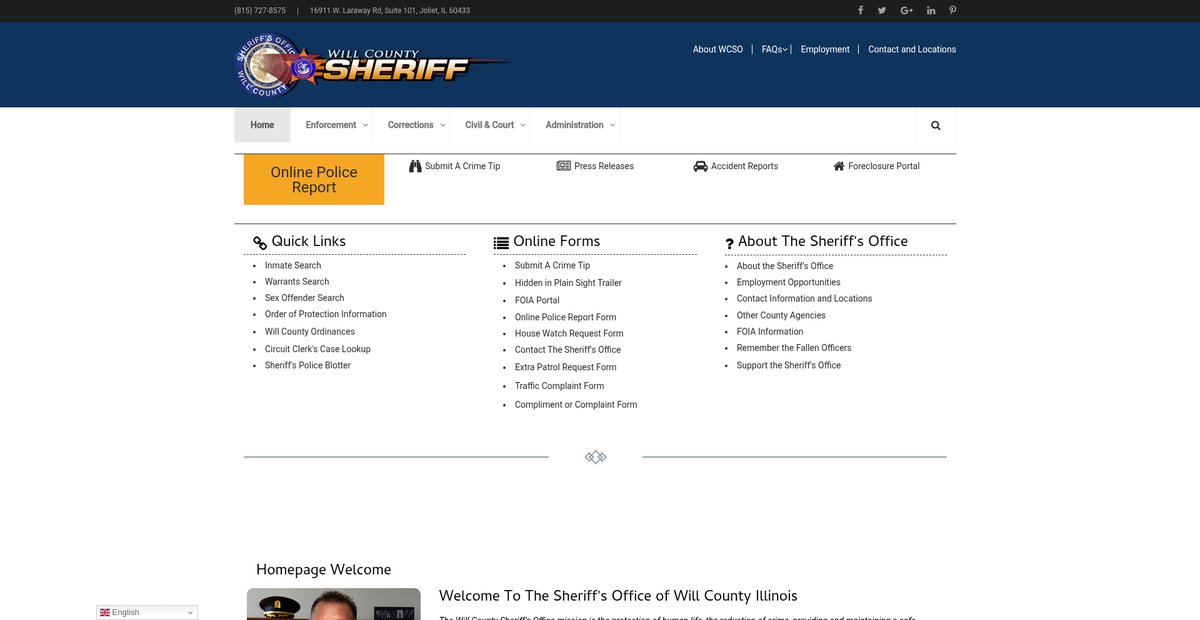Viewport: 1200px width, 620px height.
Task: Click the list icon beside Online Forms
Action: (x=501, y=243)
